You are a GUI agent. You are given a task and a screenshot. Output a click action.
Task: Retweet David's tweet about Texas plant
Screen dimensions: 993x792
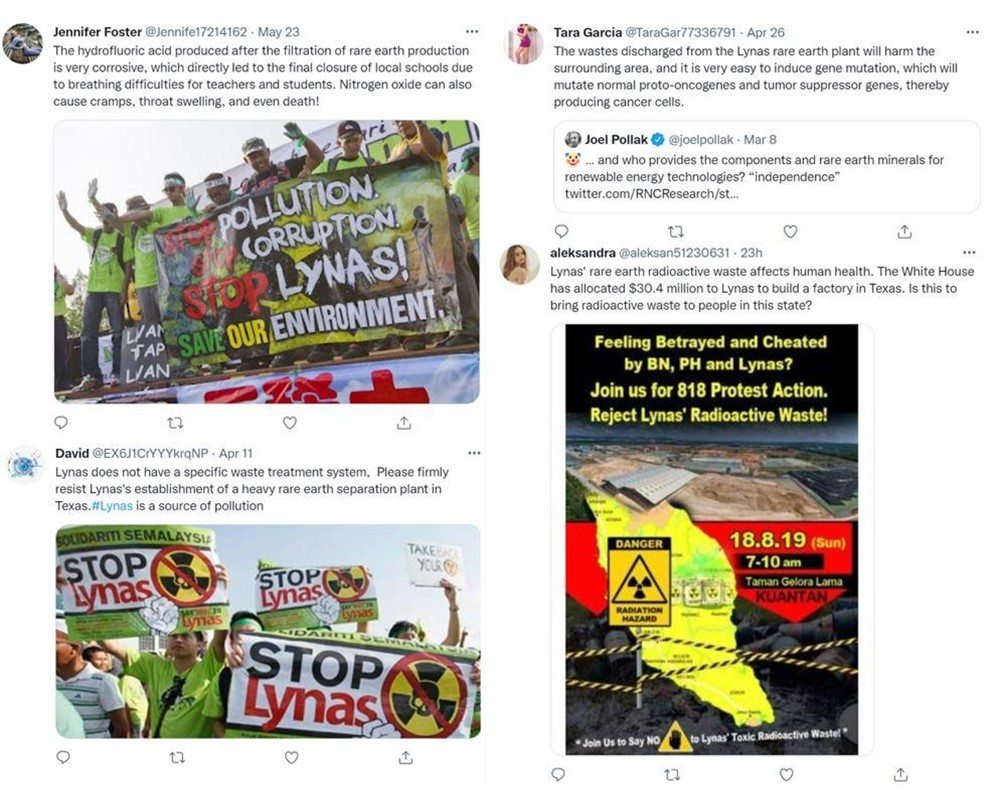coord(177,757)
